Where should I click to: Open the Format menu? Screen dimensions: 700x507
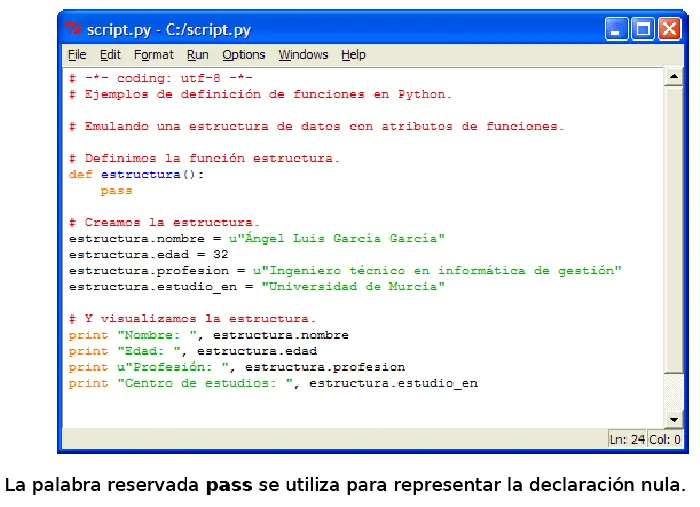pos(154,55)
